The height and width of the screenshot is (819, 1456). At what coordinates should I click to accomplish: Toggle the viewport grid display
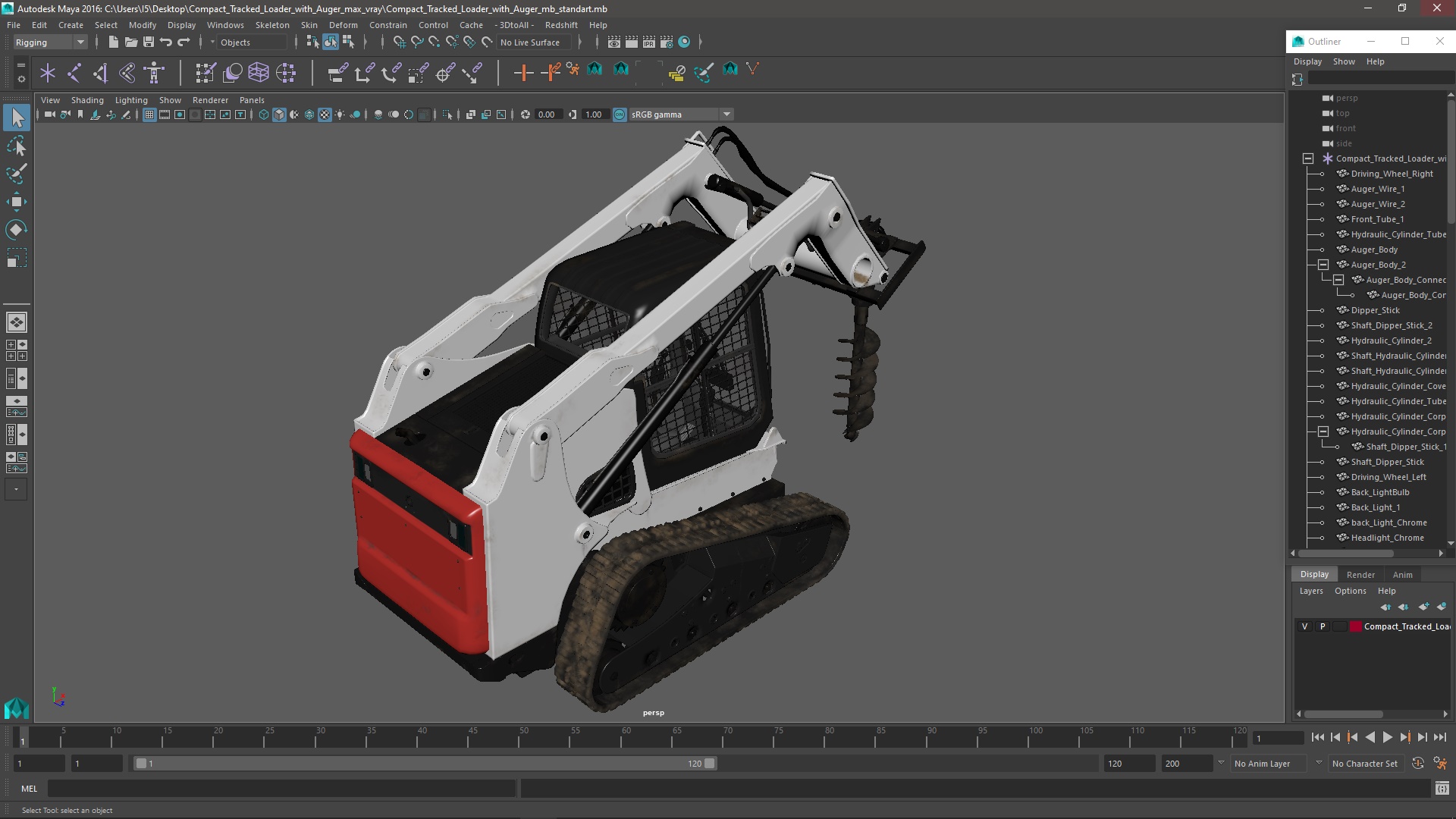coord(149,115)
